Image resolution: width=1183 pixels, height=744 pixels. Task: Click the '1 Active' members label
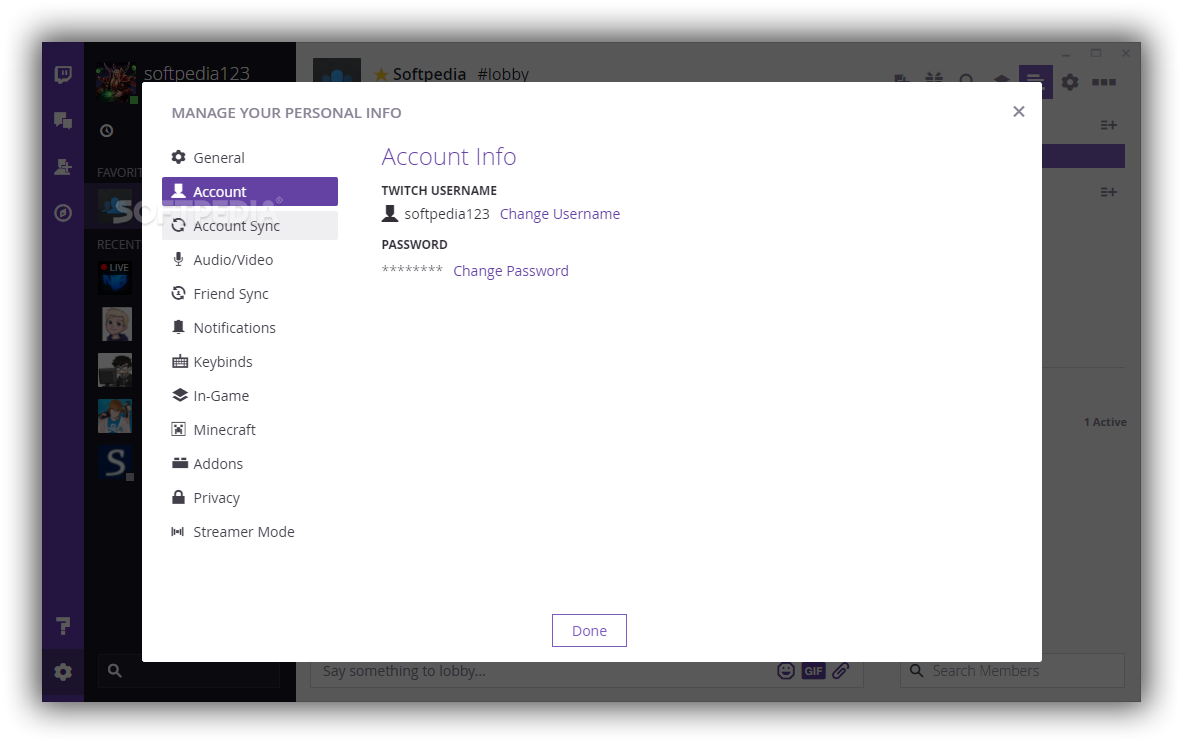pos(1105,422)
